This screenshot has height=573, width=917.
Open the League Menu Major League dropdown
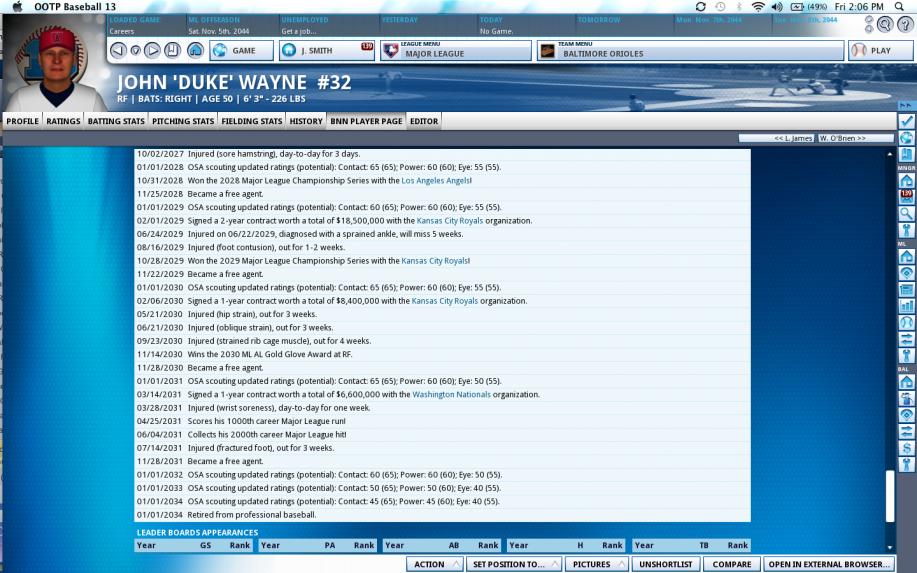tap(456, 50)
